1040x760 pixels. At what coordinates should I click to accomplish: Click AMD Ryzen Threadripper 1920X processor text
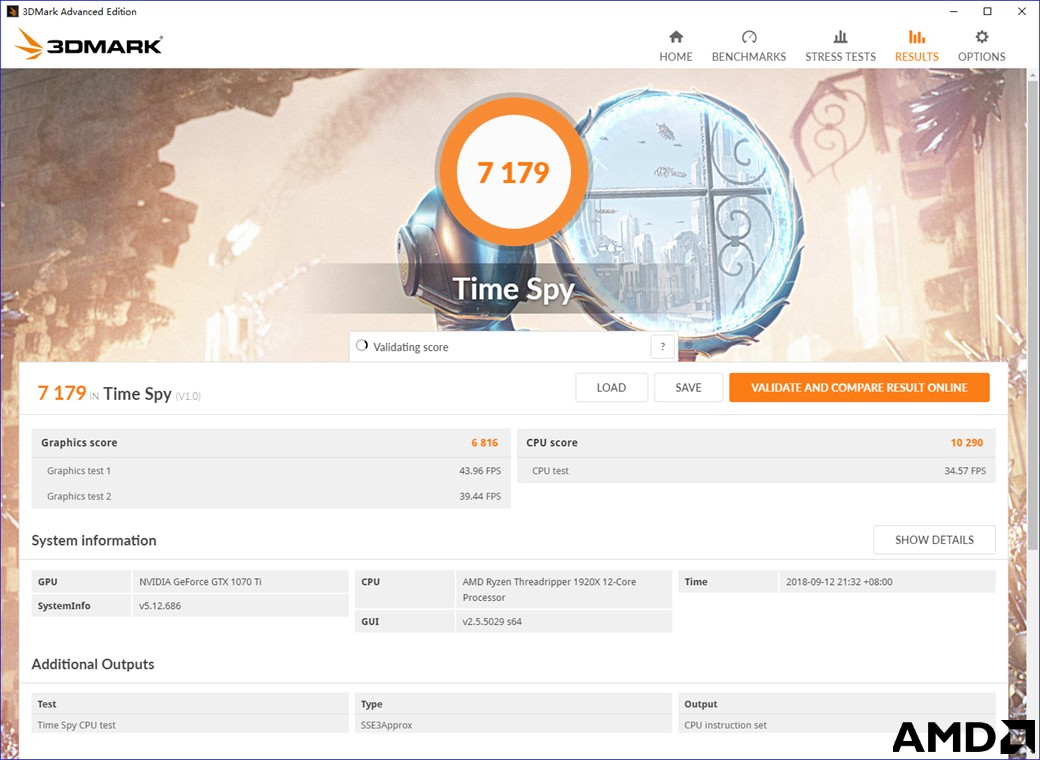click(x=549, y=590)
